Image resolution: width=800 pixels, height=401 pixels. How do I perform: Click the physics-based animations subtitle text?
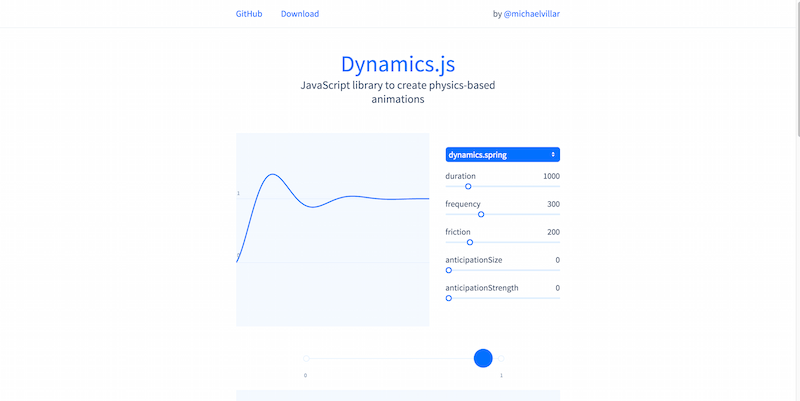pos(398,92)
